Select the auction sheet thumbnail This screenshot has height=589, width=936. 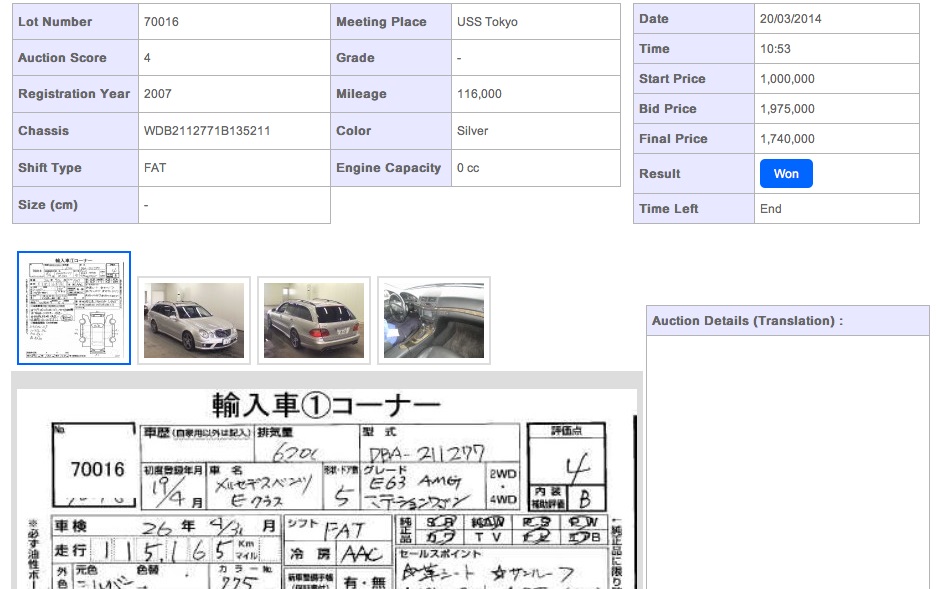[74, 308]
